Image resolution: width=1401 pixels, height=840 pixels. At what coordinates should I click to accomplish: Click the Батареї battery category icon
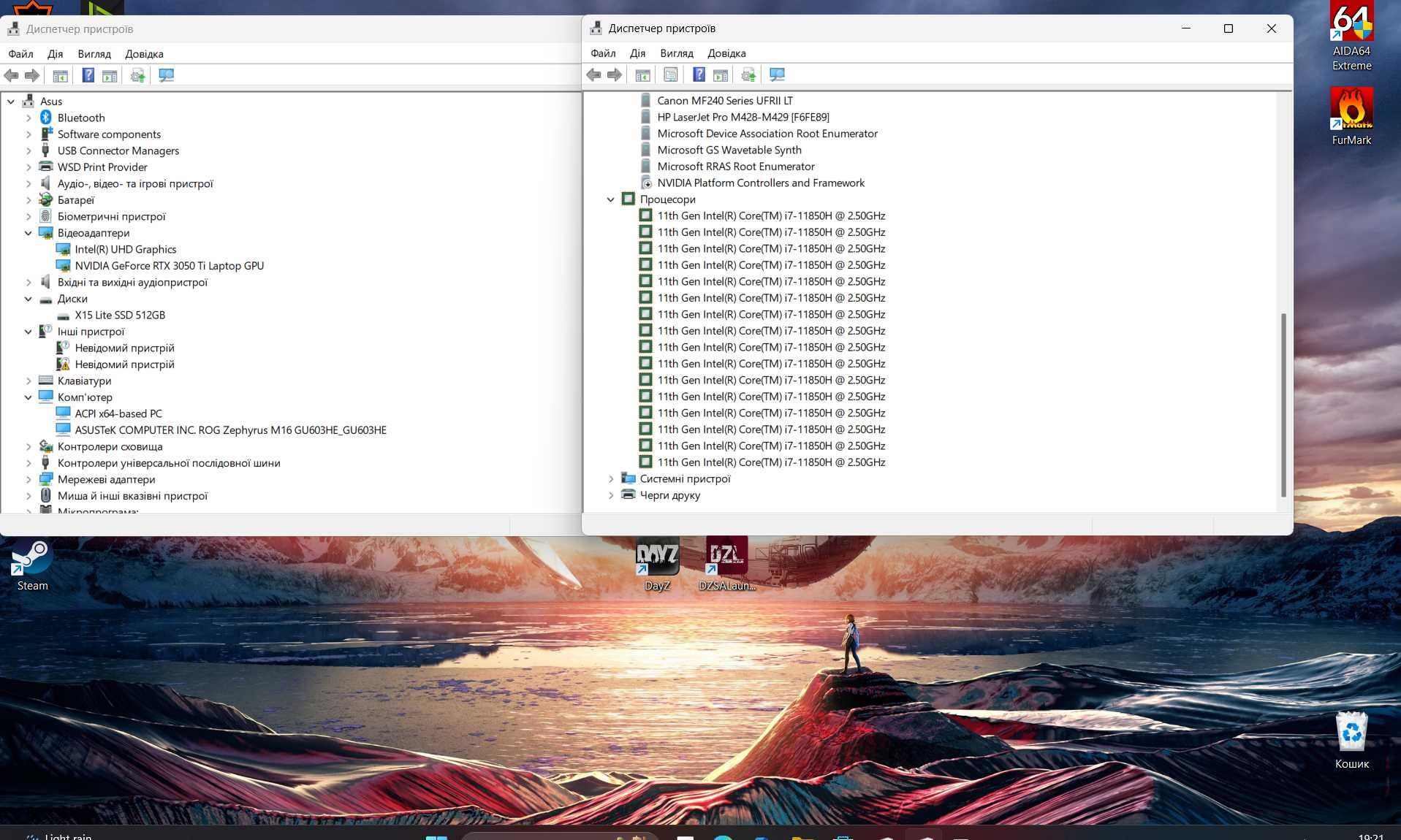coord(46,199)
